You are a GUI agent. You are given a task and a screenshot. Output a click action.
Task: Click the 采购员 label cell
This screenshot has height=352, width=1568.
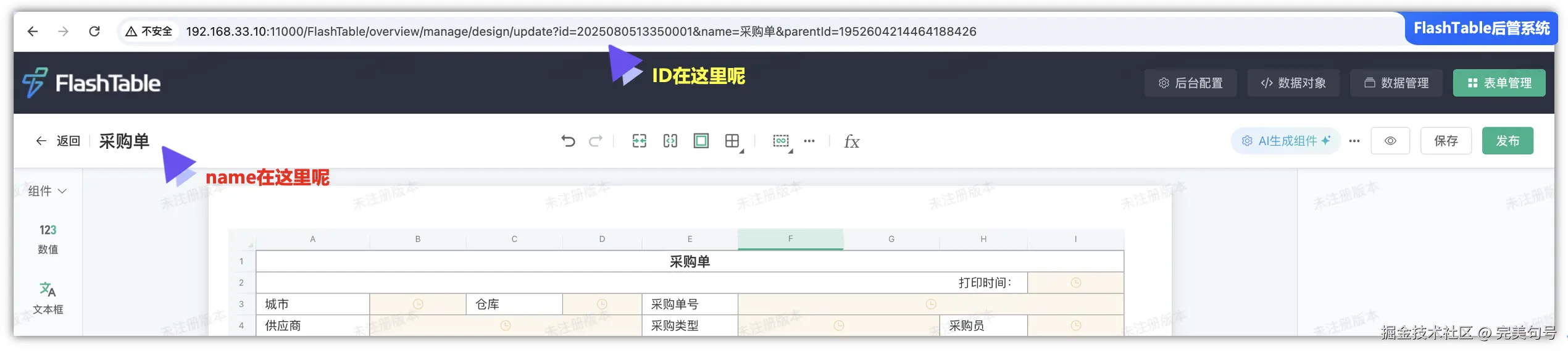(x=983, y=325)
